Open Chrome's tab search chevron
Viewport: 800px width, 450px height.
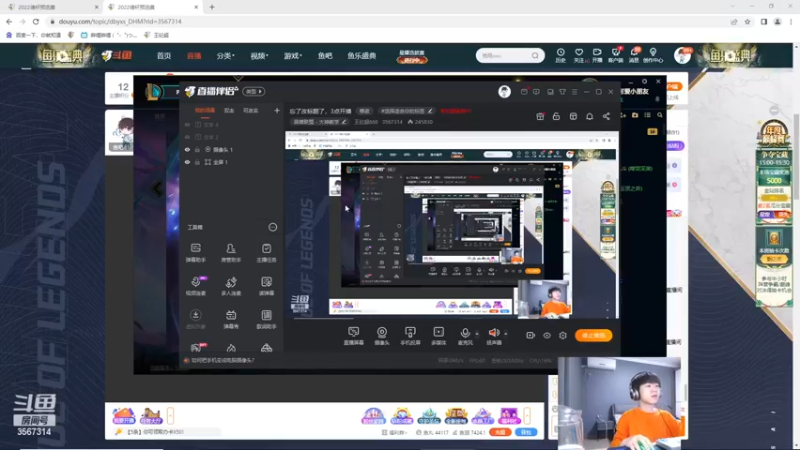[733, 7]
